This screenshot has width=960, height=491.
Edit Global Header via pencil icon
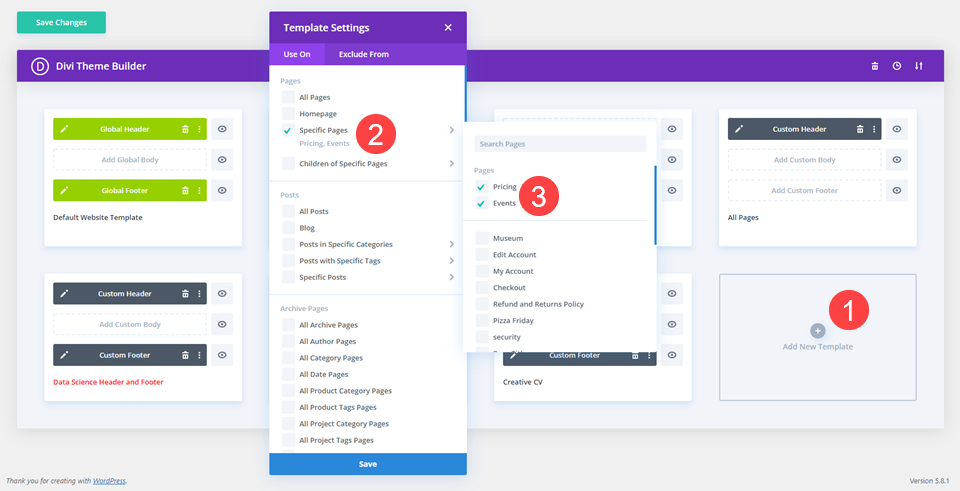click(64, 129)
